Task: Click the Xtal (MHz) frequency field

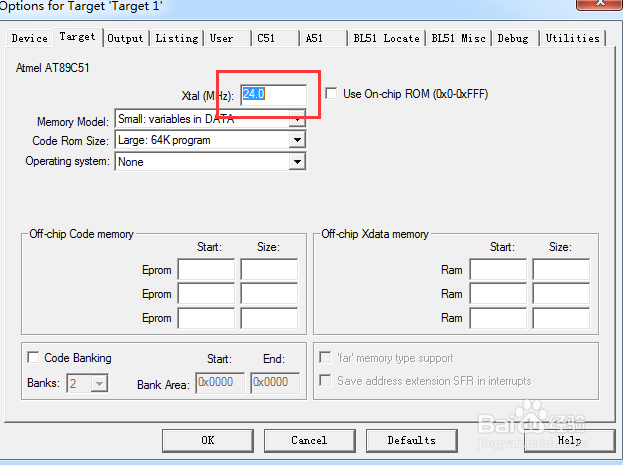Action: [273, 95]
